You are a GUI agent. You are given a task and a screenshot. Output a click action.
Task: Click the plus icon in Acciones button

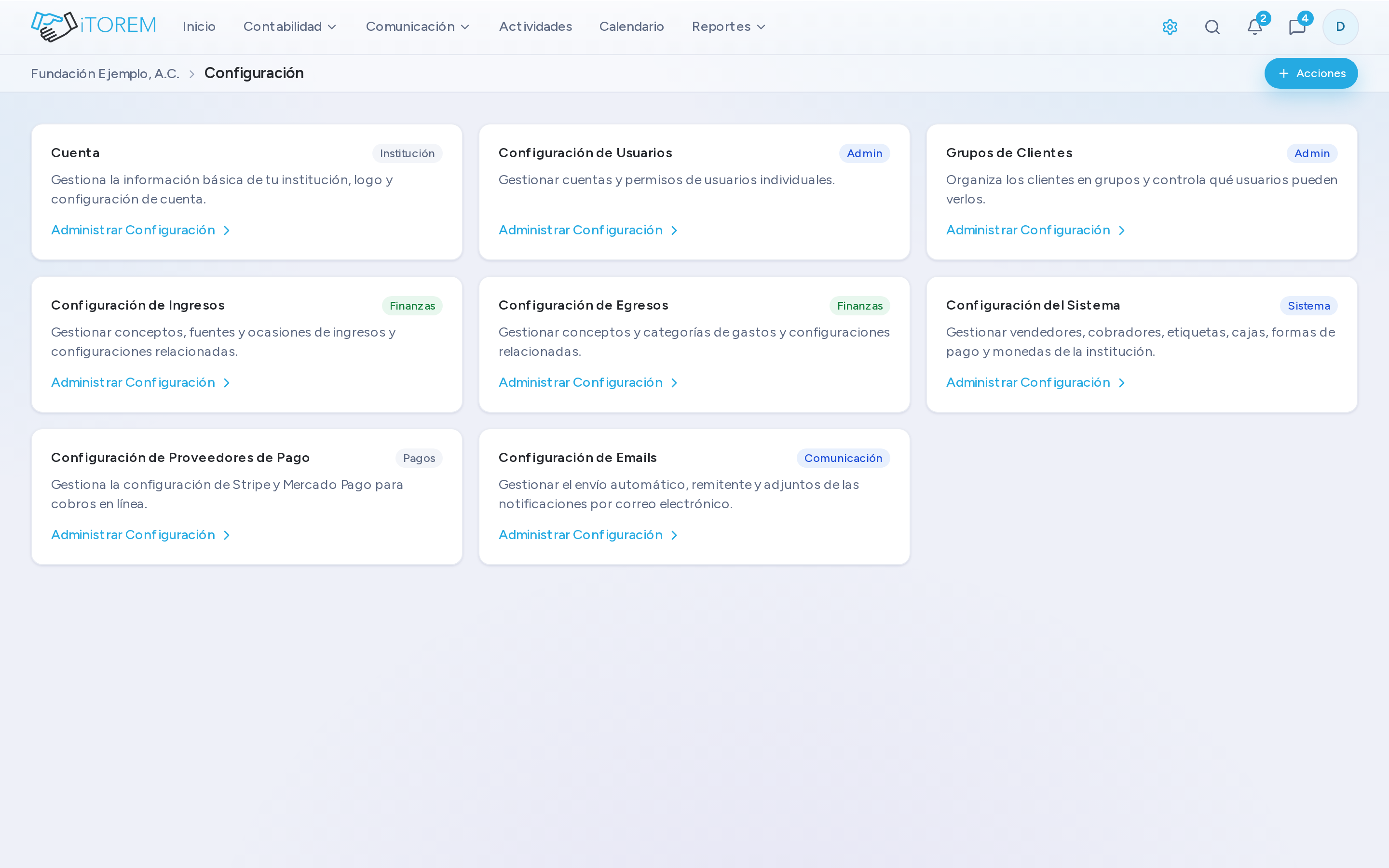click(x=1284, y=73)
